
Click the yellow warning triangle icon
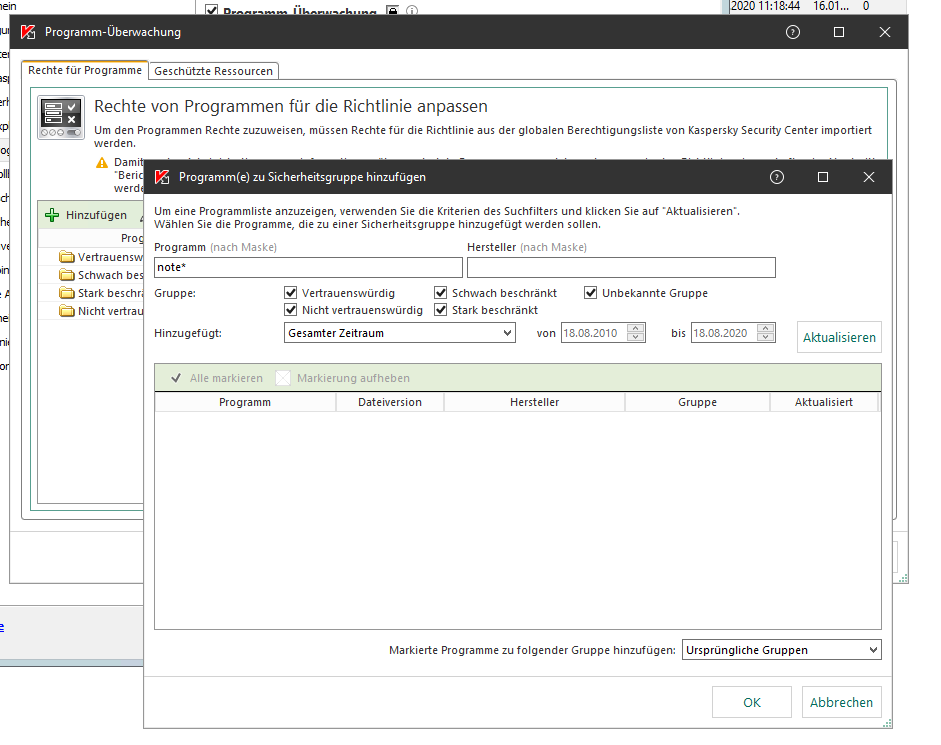[x=102, y=162]
